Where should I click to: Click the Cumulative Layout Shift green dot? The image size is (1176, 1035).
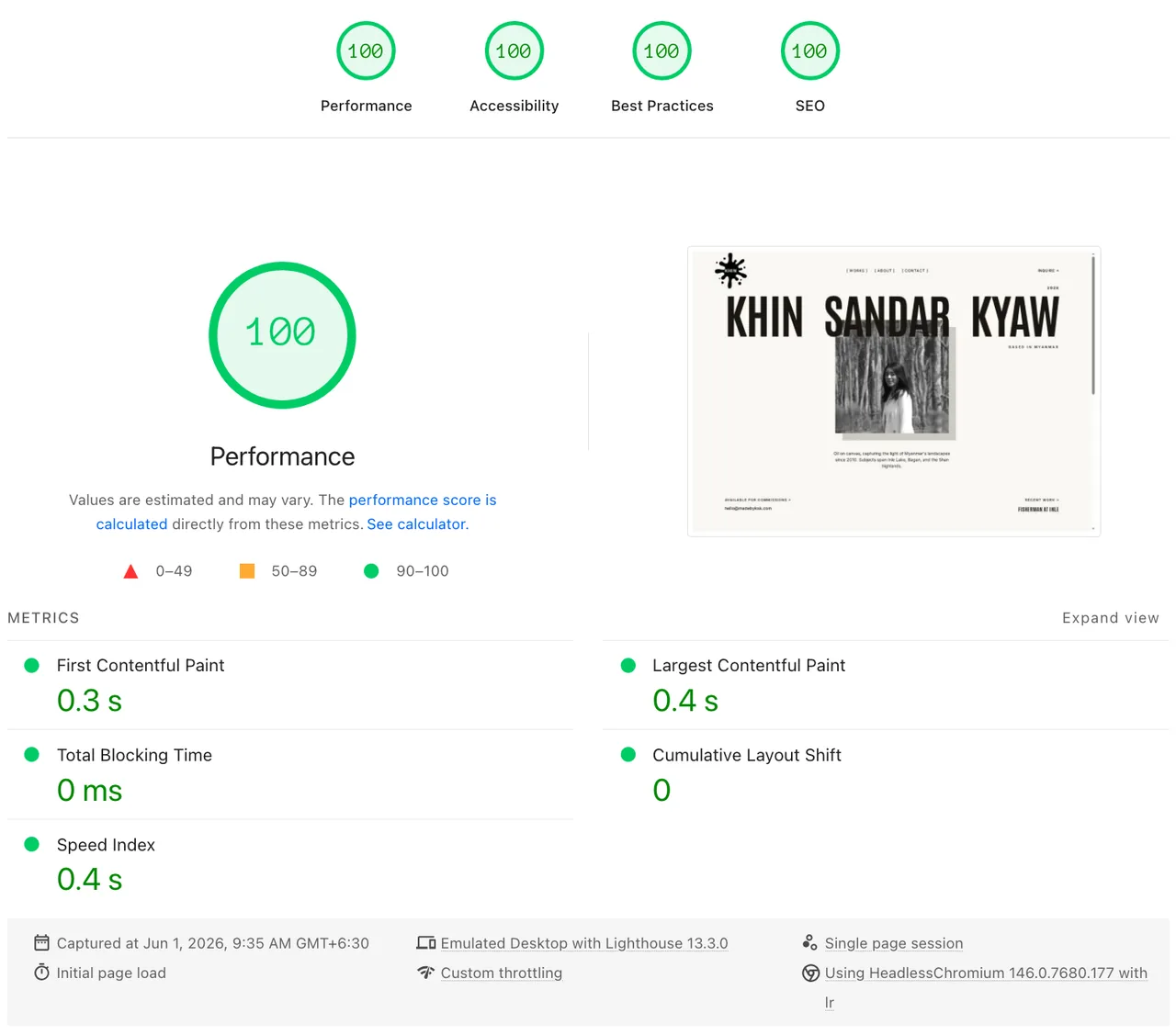click(x=628, y=755)
